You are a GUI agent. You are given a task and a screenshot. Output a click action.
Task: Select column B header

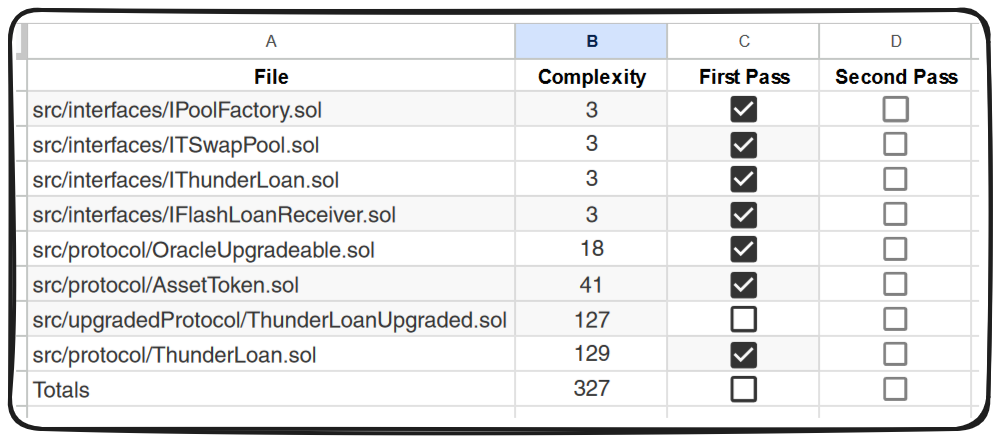pyautogui.click(x=592, y=41)
